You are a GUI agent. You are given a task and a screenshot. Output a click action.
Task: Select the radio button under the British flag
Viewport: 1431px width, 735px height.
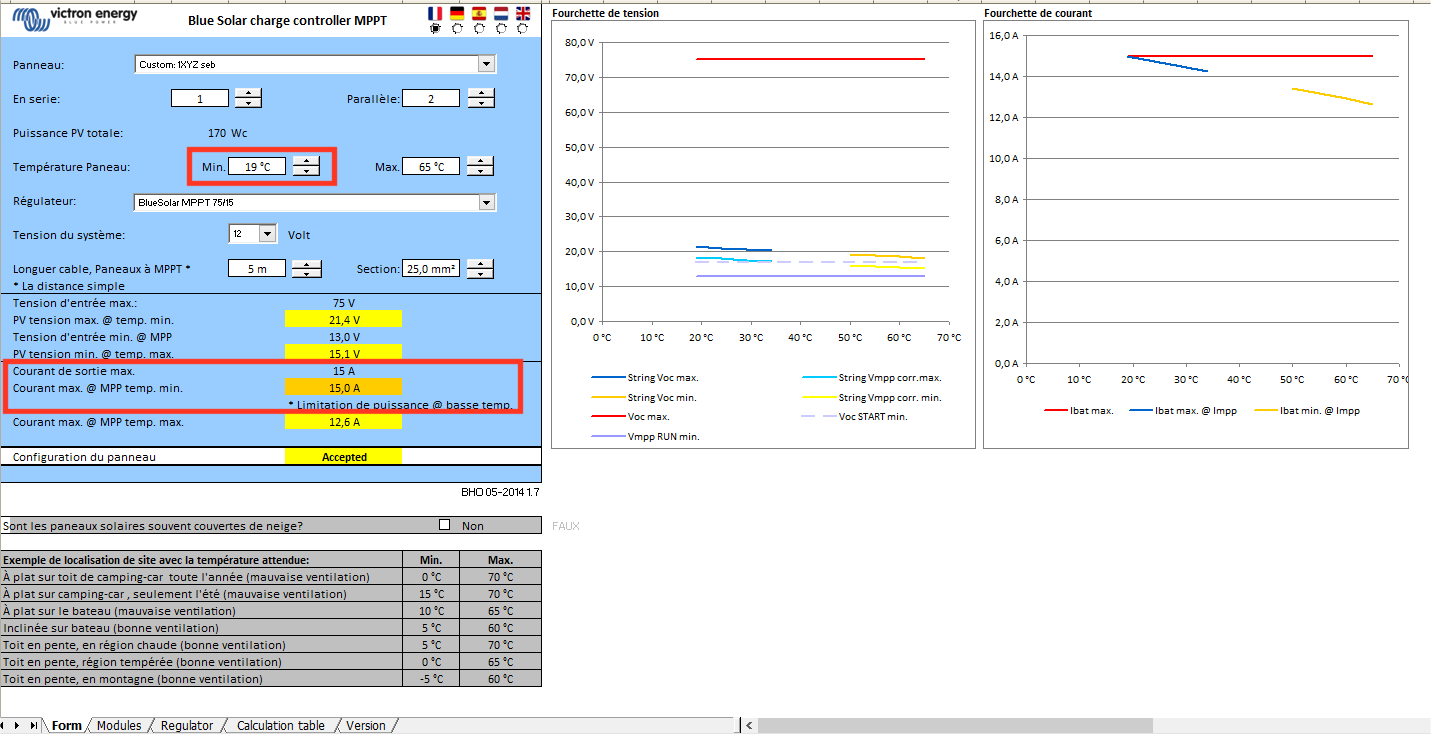(x=523, y=29)
